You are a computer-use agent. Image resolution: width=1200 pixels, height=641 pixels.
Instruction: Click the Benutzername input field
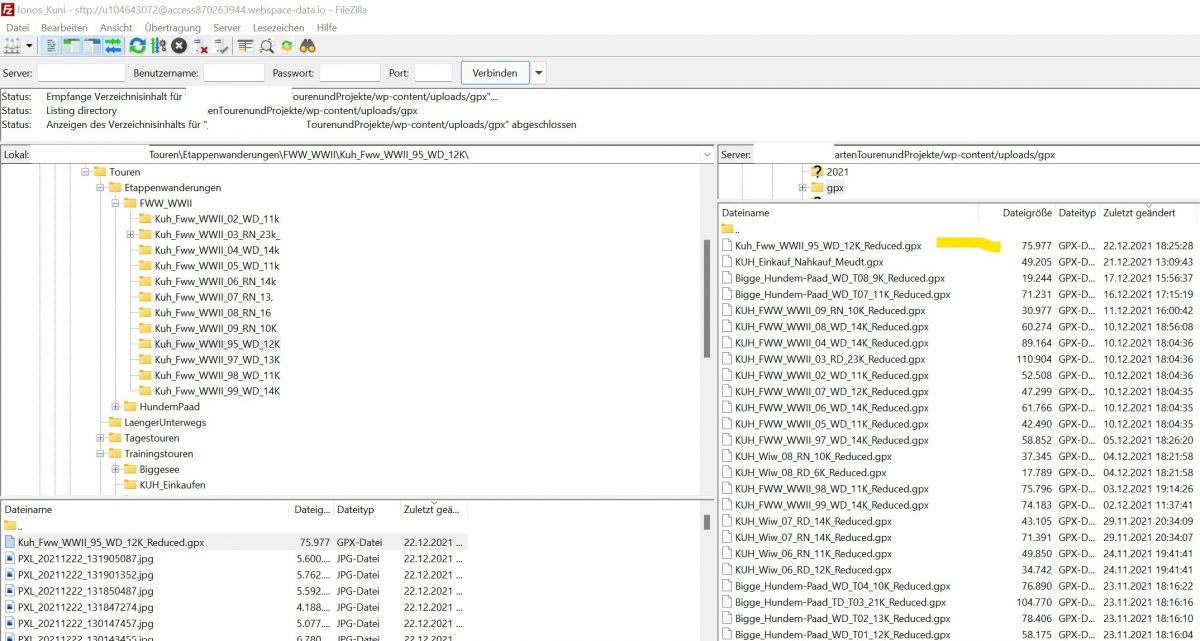(233, 73)
